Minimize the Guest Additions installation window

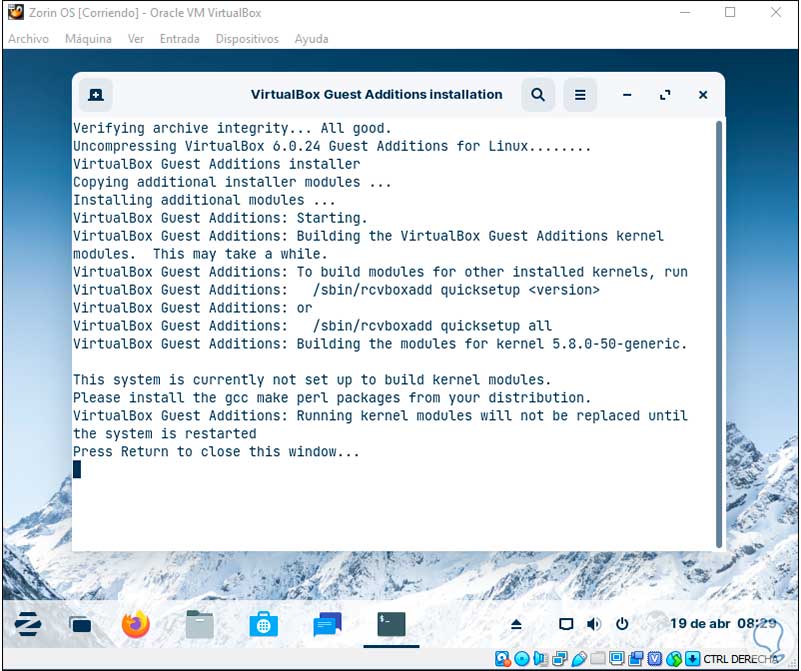tap(627, 95)
